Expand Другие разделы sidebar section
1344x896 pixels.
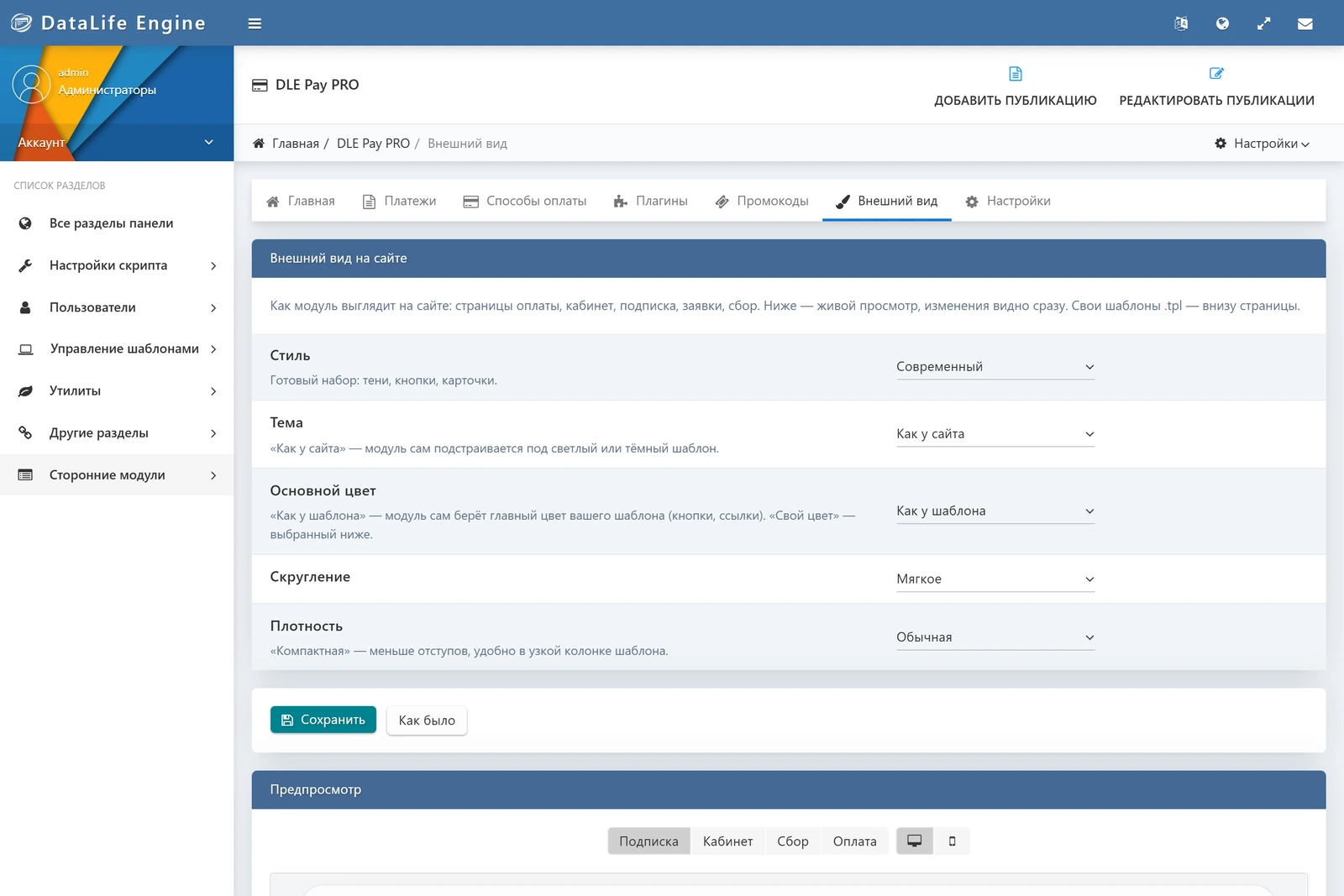(x=117, y=432)
